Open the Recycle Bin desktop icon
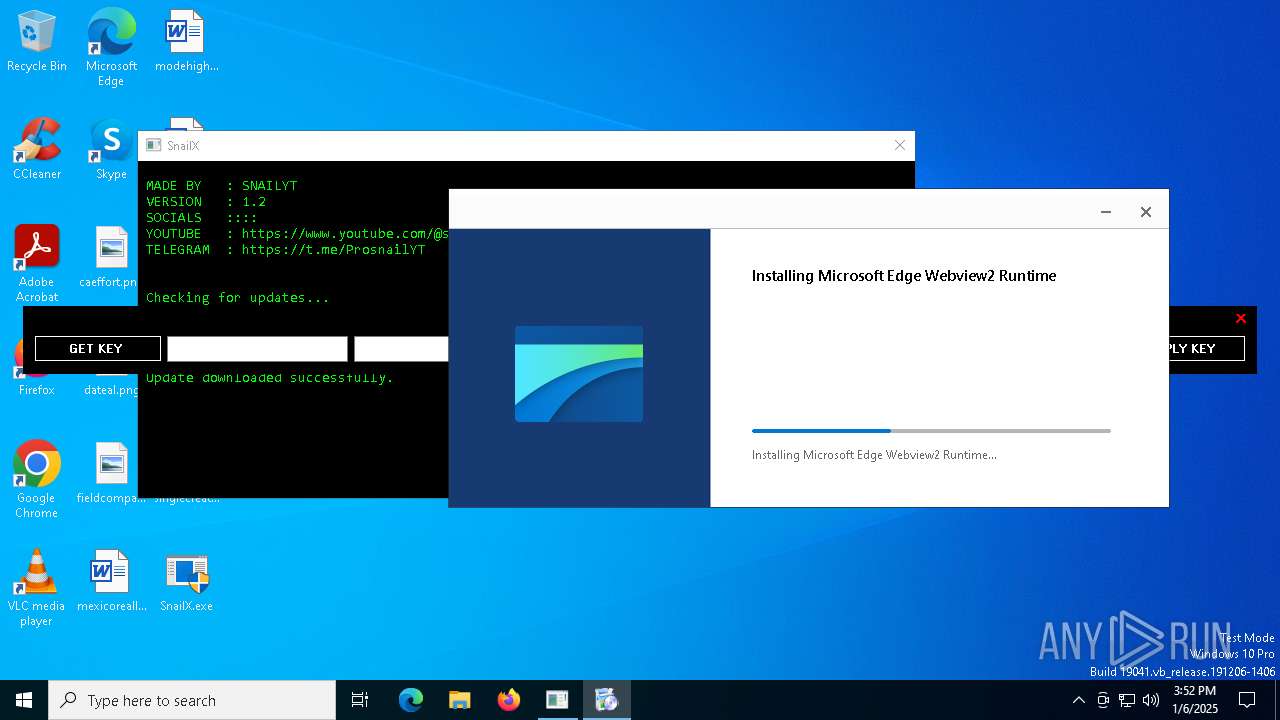 pos(37,41)
